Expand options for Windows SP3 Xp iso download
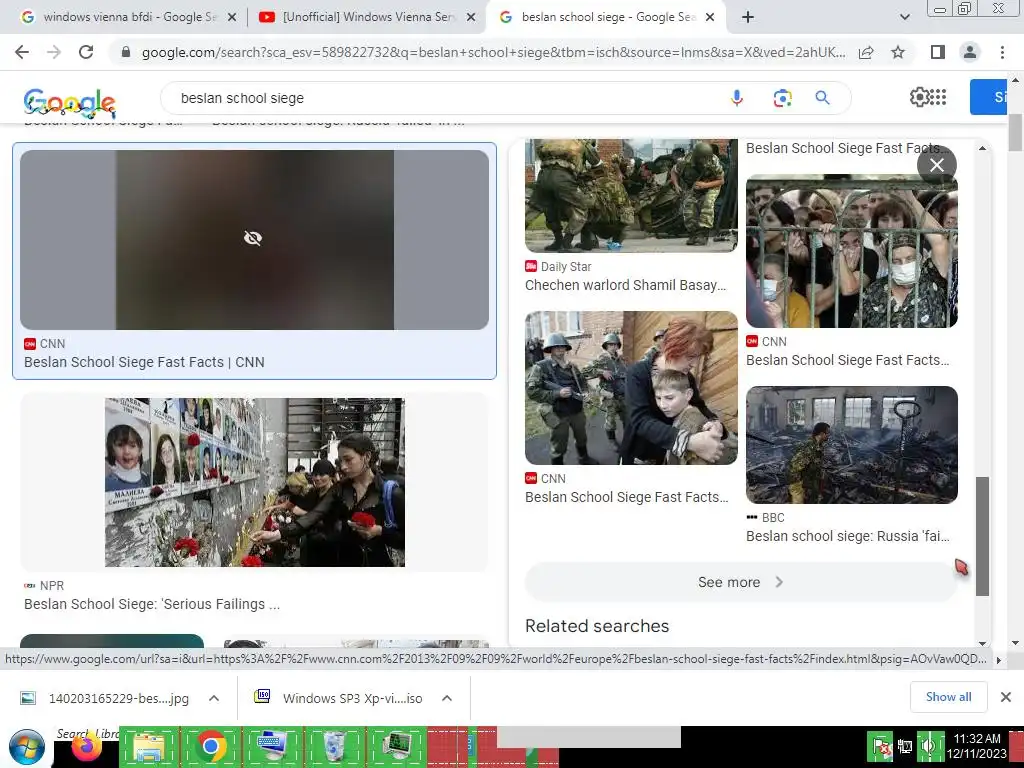Image resolution: width=1024 pixels, height=768 pixels. (x=447, y=698)
